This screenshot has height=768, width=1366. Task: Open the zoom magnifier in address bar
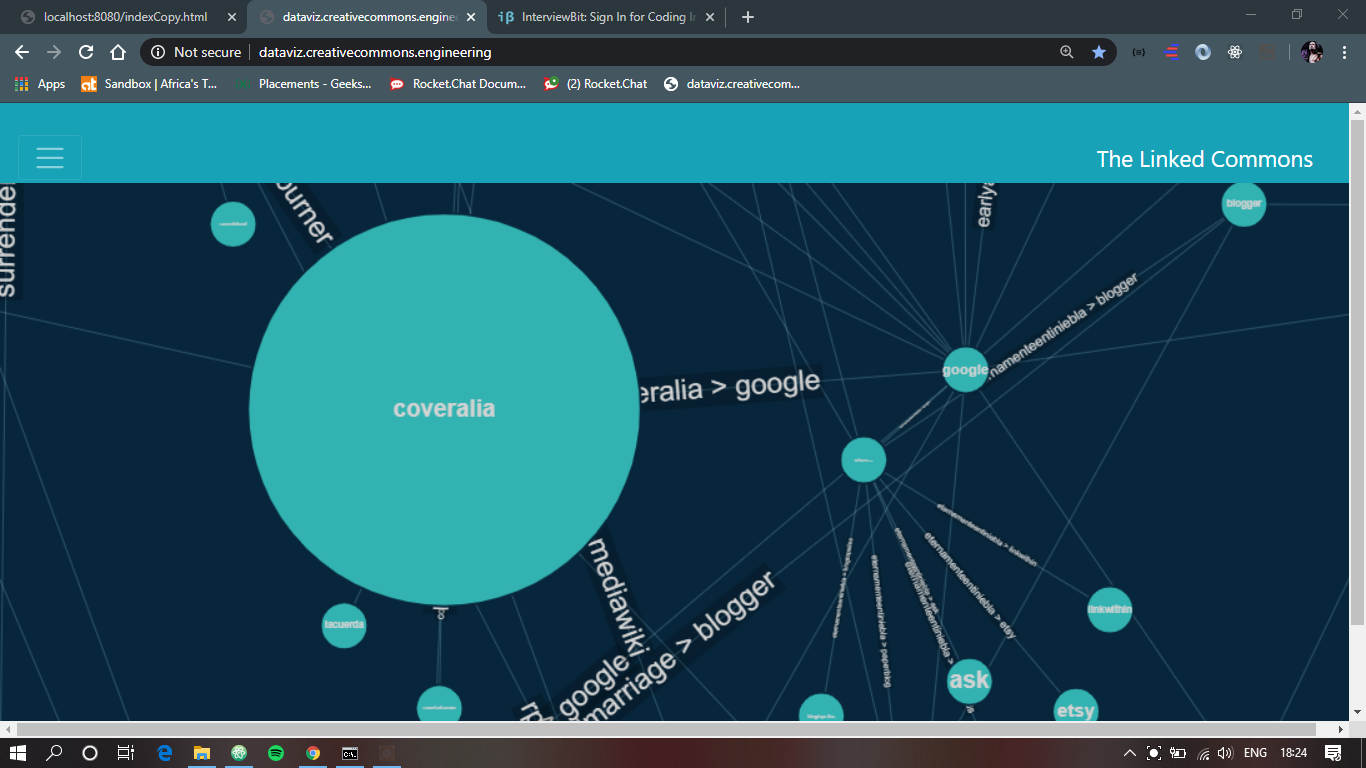[x=1067, y=52]
